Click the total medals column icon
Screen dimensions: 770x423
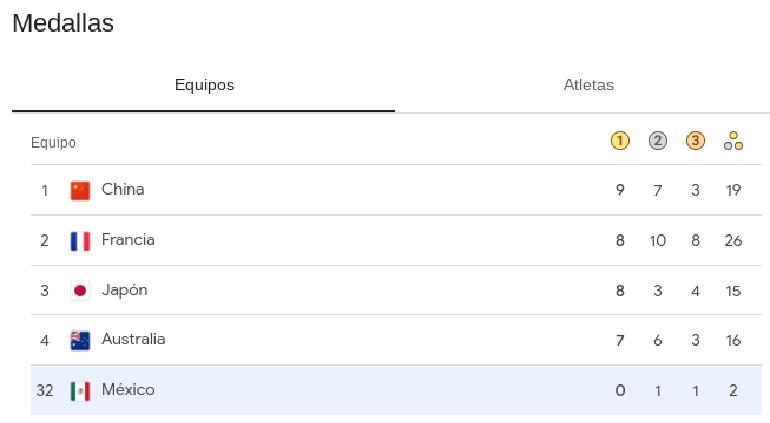(x=733, y=141)
